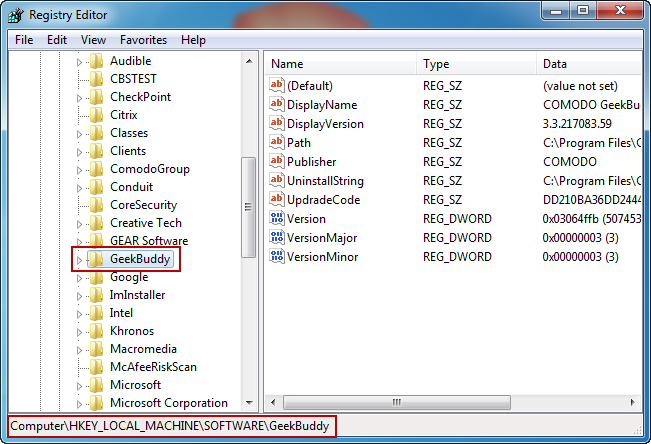Click the Audible folder icon
The image size is (651, 444).
(96, 61)
